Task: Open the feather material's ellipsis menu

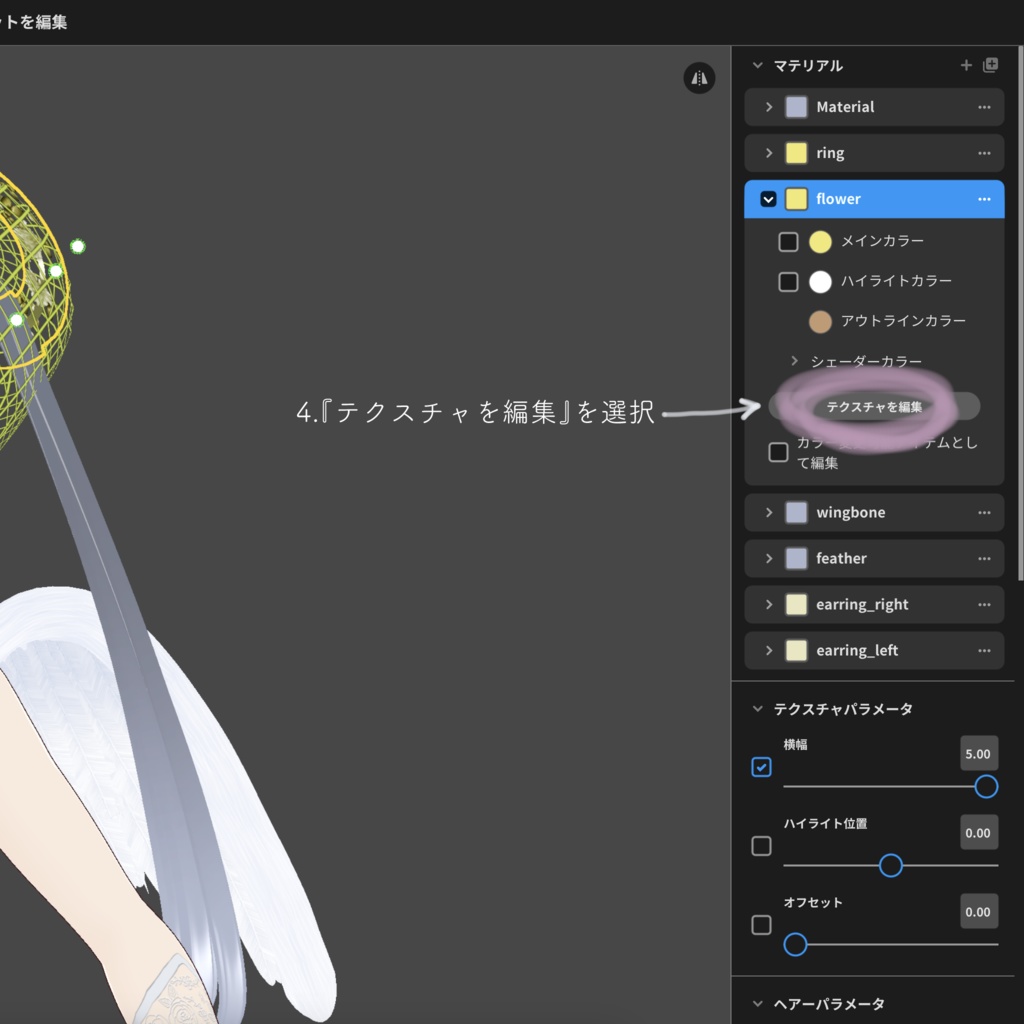Action: 985,558
